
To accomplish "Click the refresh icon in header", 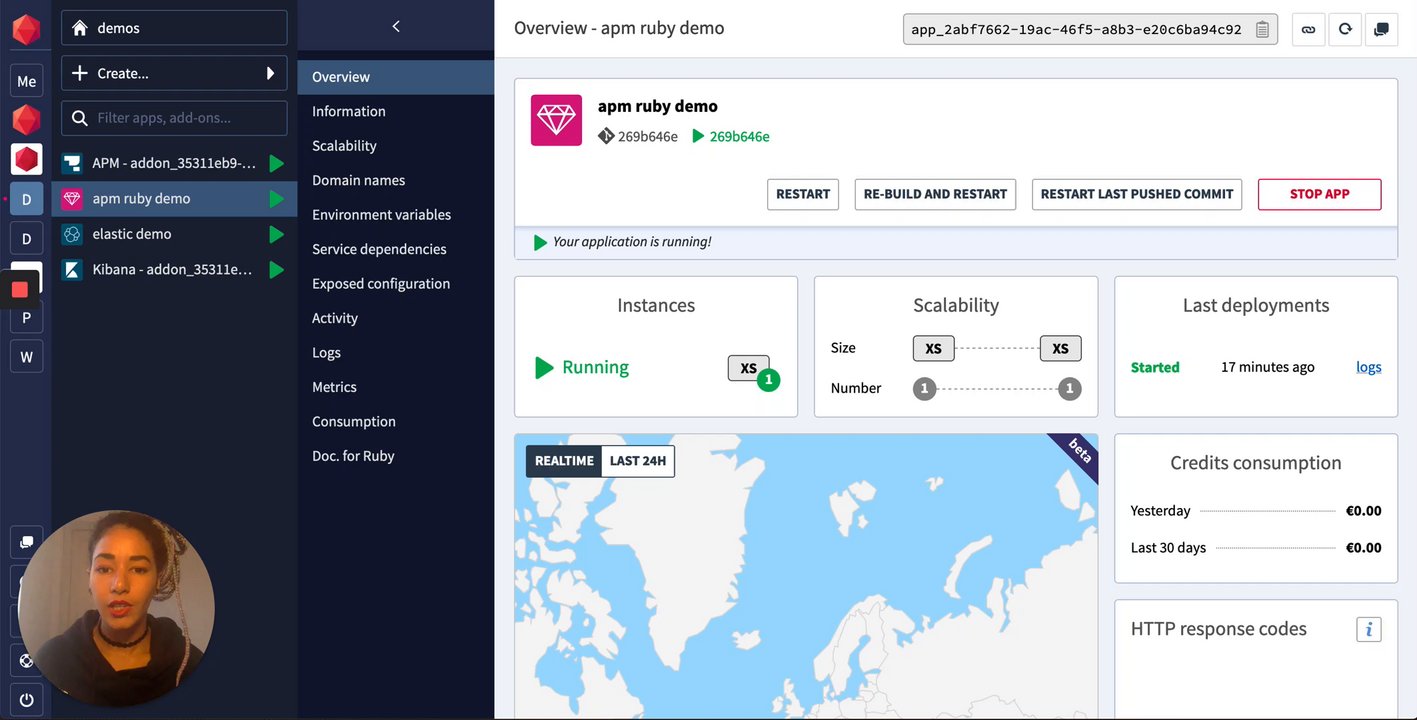I will [1345, 29].
